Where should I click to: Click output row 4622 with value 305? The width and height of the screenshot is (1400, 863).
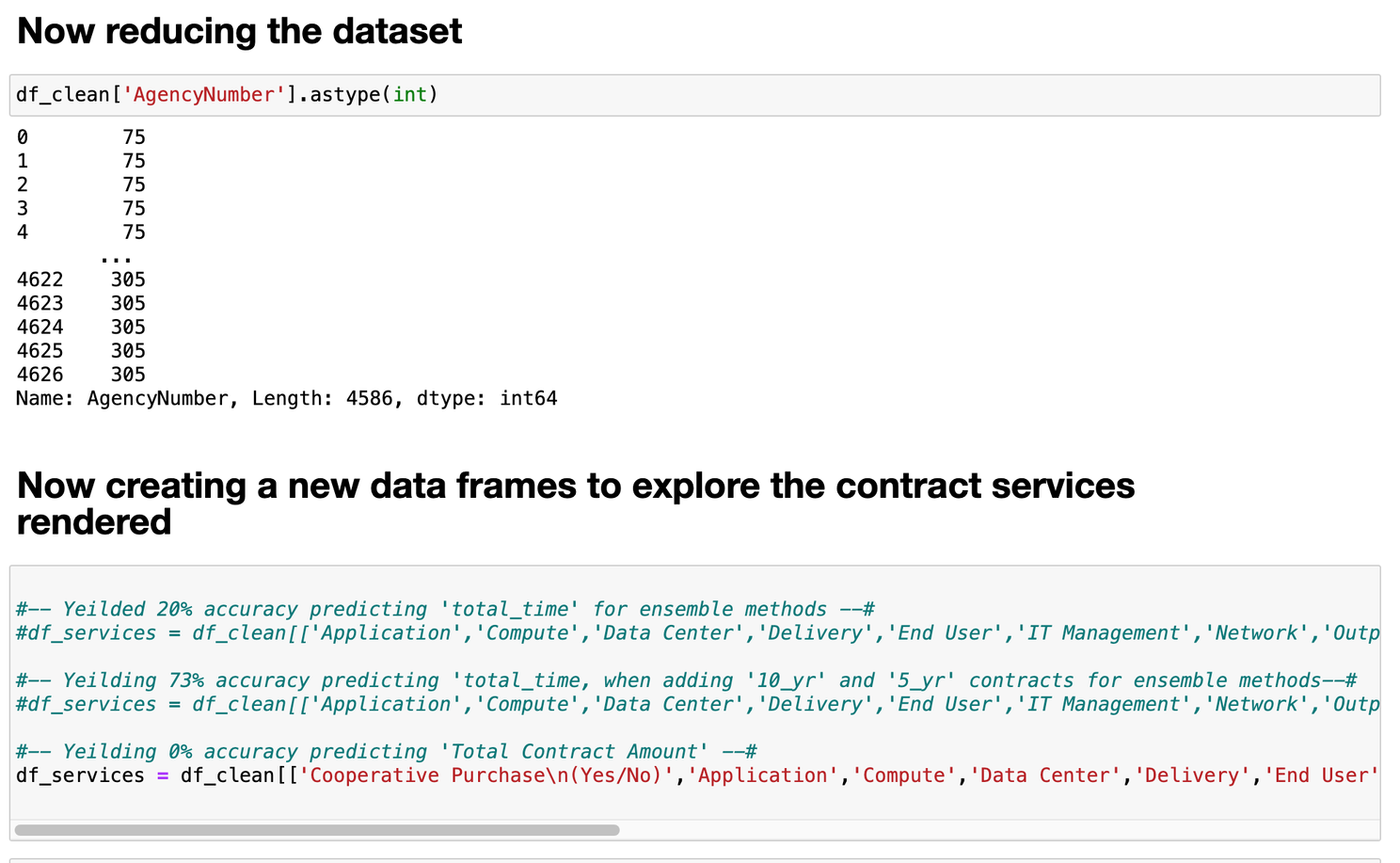pyautogui.click(x=81, y=280)
